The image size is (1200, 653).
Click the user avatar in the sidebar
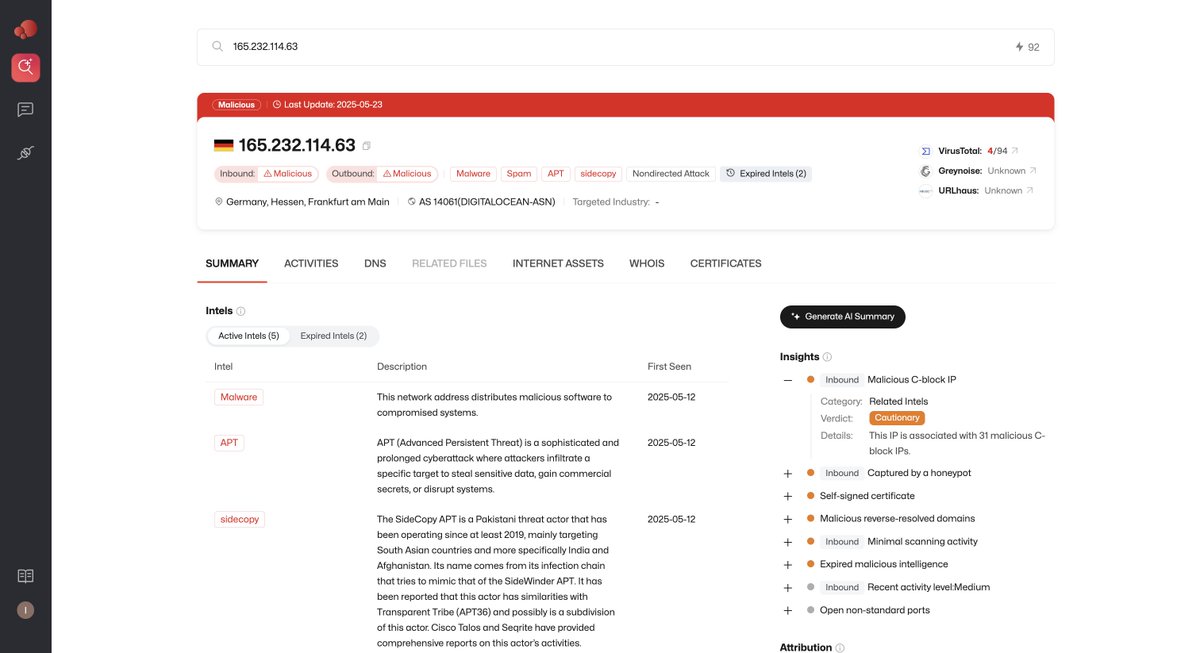[25, 610]
